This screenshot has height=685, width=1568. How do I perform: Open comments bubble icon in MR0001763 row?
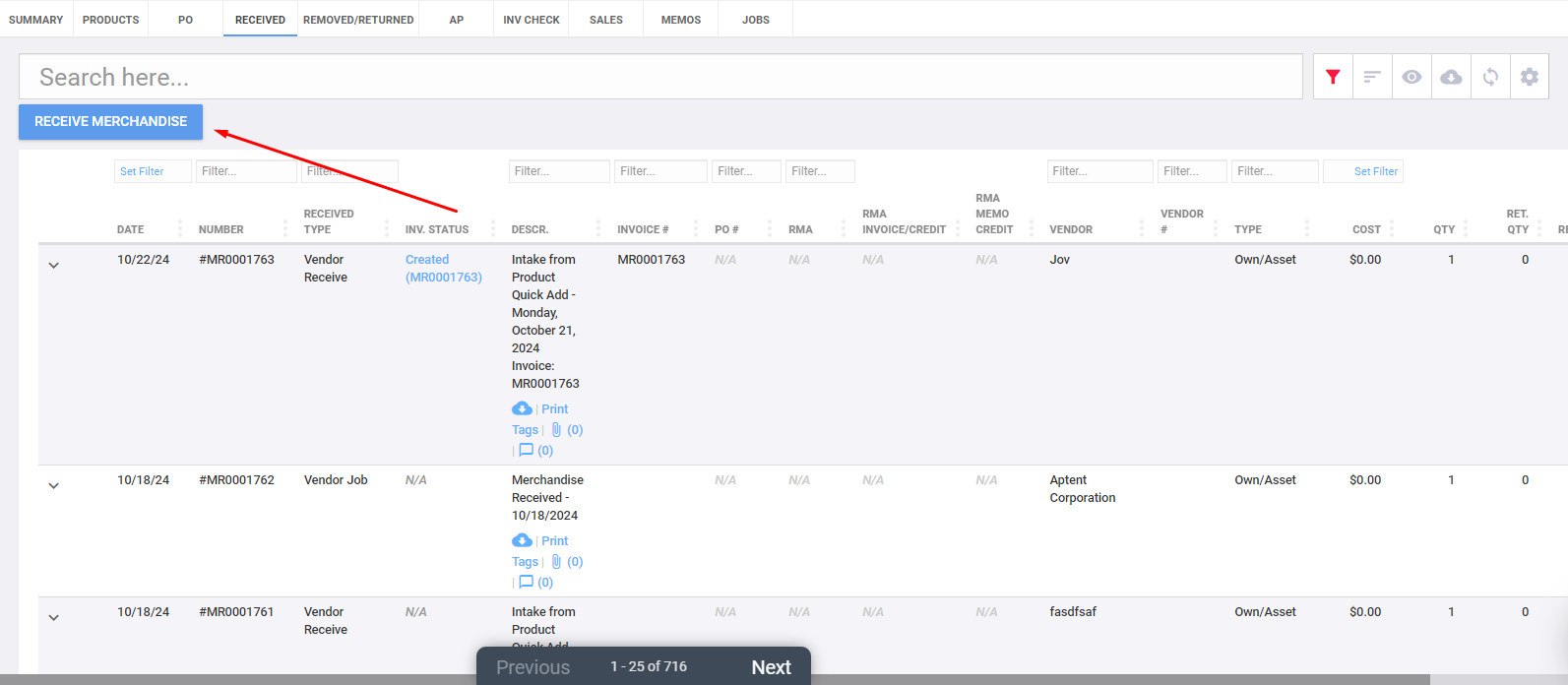(526, 450)
